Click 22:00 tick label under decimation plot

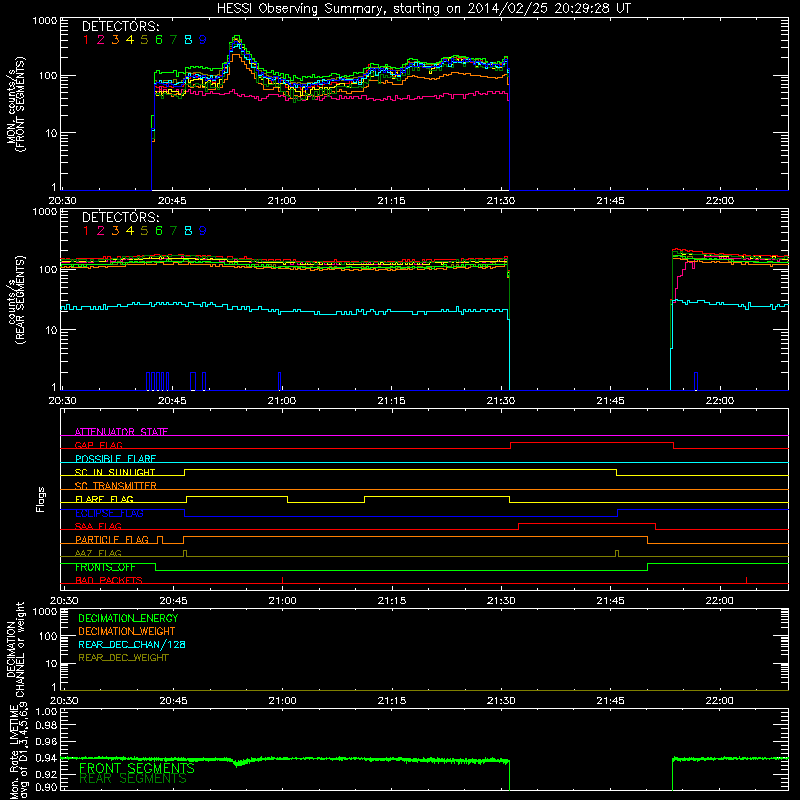click(720, 701)
